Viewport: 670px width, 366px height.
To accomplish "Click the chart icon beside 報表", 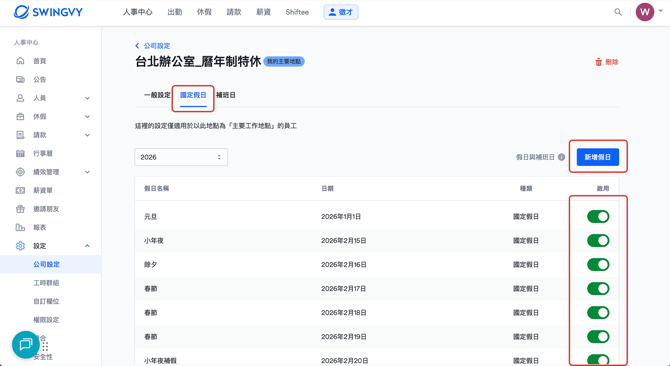I will pos(20,227).
